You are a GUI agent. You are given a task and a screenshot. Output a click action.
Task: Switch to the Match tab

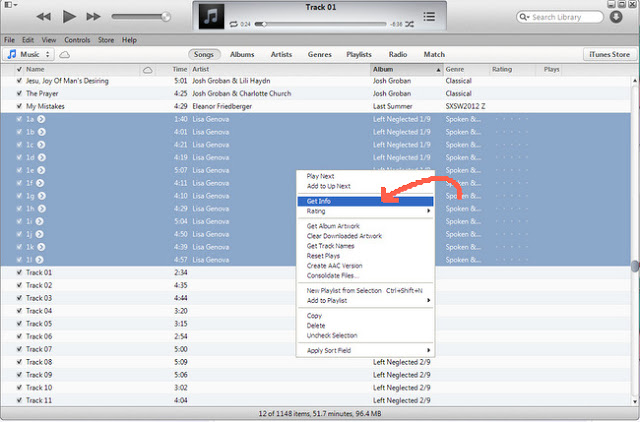434,54
